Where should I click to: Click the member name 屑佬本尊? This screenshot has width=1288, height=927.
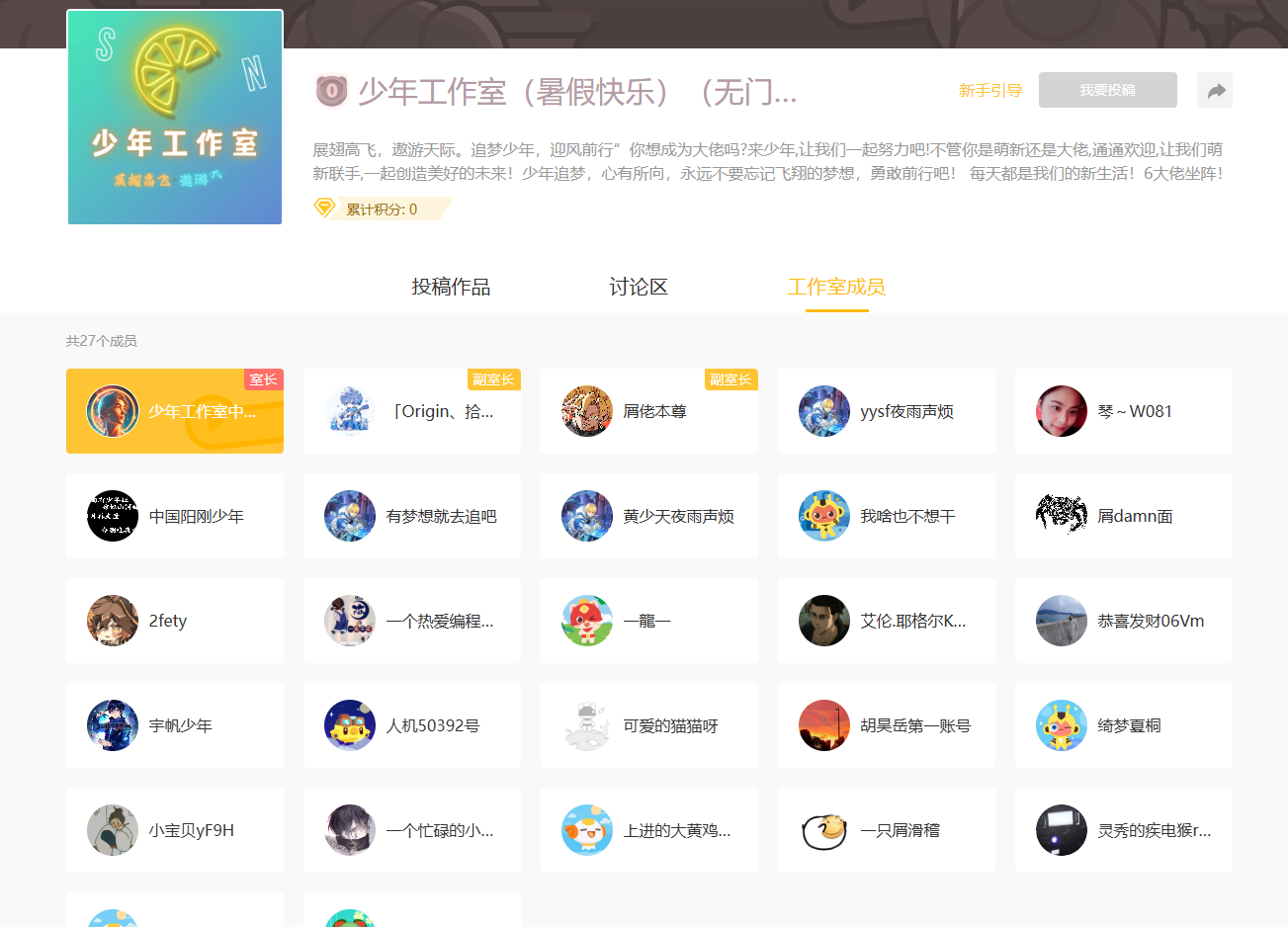tap(655, 411)
